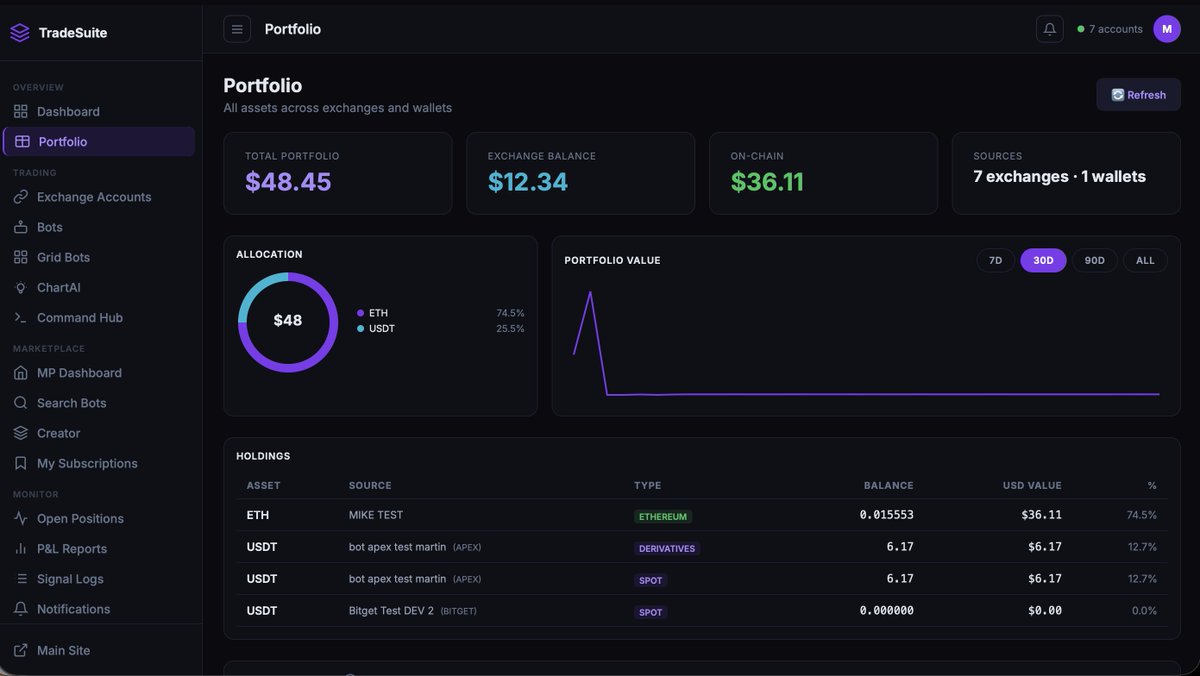Refresh the portfolio data

pyautogui.click(x=1138, y=95)
